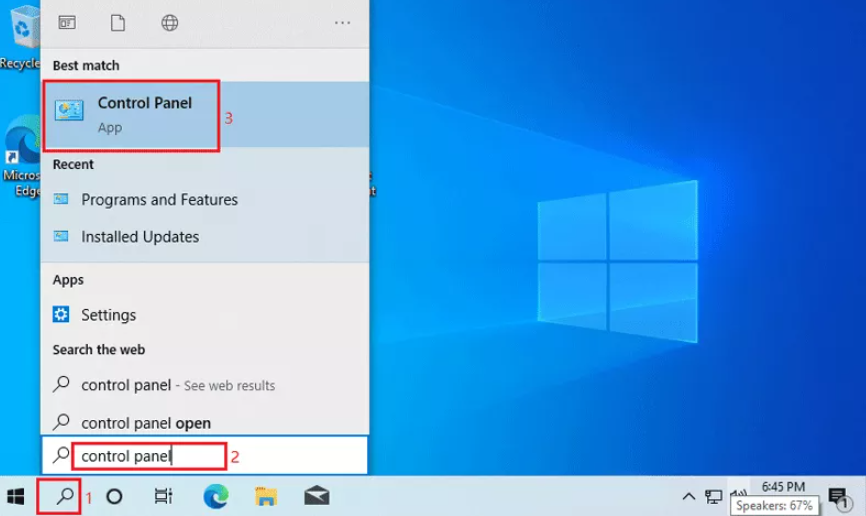Launch Microsoft Edge from taskbar
Image resolution: width=866 pixels, height=516 pixels.
tap(215, 496)
